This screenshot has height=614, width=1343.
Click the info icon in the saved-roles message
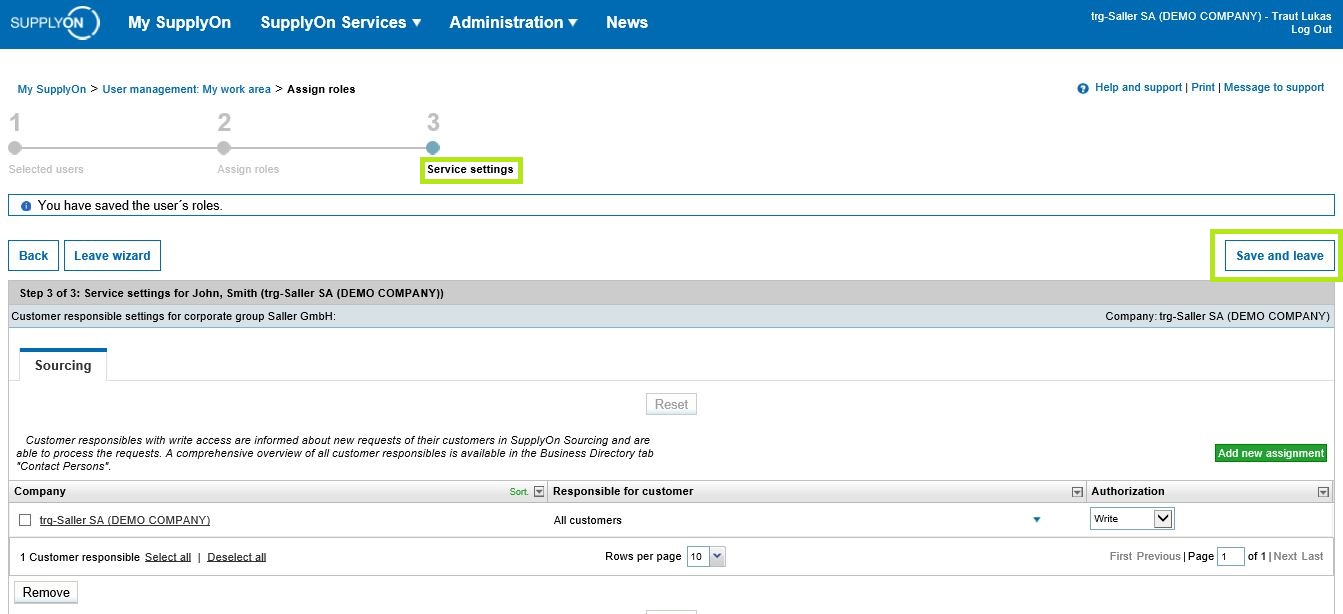(26, 206)
